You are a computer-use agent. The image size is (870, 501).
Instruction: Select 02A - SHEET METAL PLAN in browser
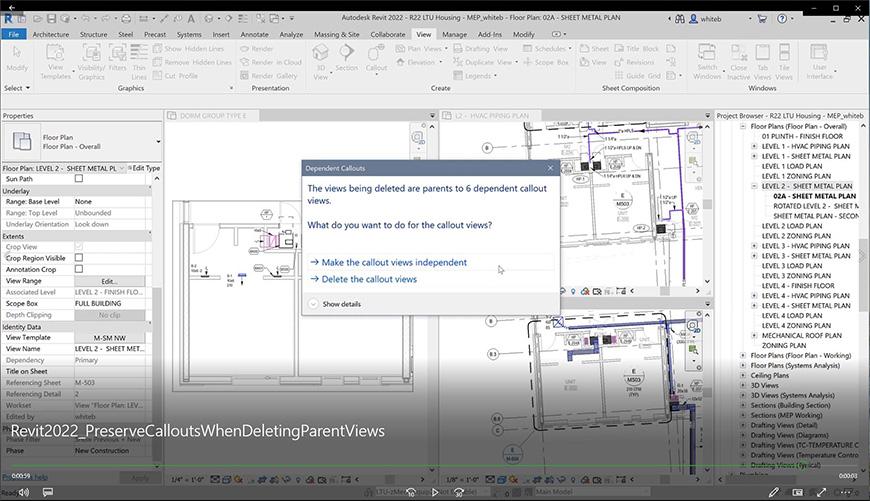point(815,196)
